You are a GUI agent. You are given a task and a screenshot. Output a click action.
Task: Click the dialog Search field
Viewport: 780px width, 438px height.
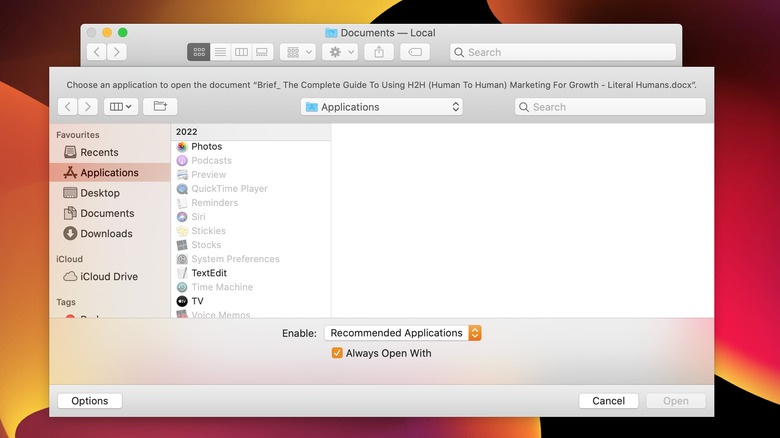pos(610,107)
